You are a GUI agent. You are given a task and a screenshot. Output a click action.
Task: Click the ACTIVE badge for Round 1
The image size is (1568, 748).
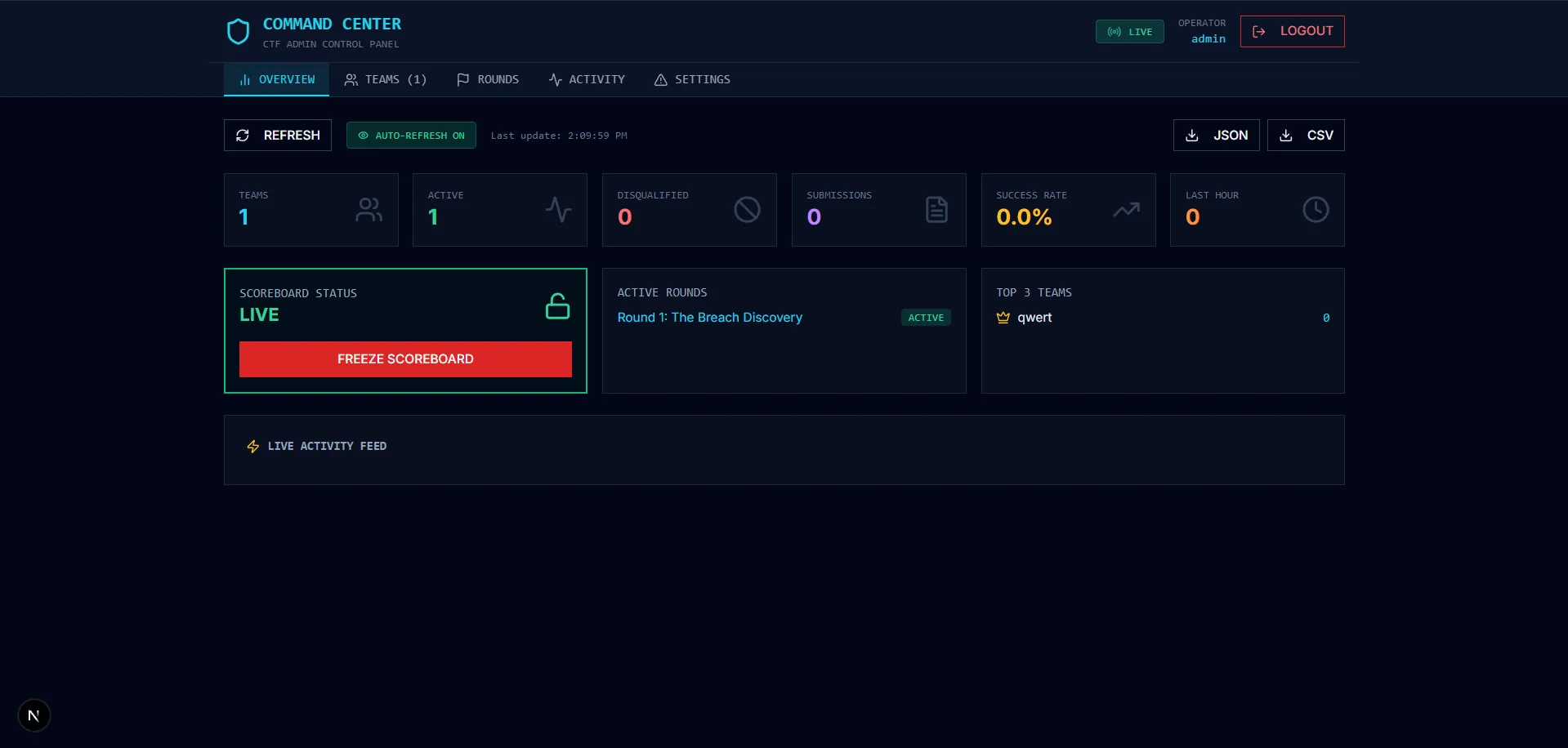[x=926, y=318]
